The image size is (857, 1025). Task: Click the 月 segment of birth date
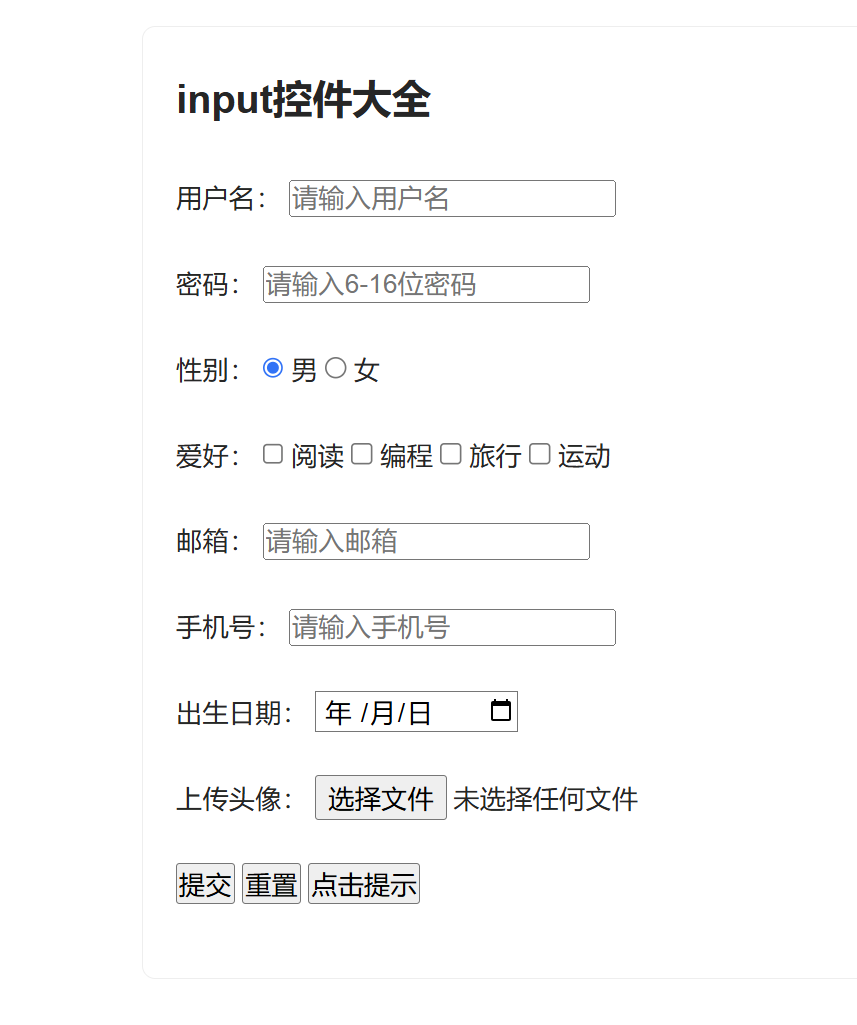[382, 713]
